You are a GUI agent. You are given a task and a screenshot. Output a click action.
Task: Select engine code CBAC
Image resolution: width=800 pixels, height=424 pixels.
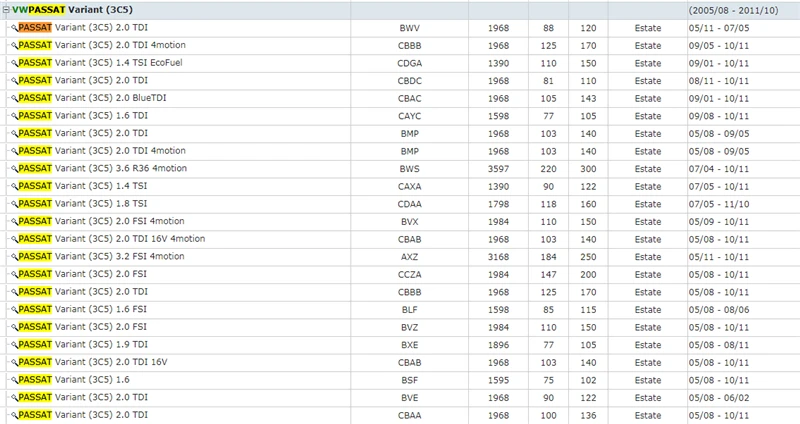tap(410, 98)
